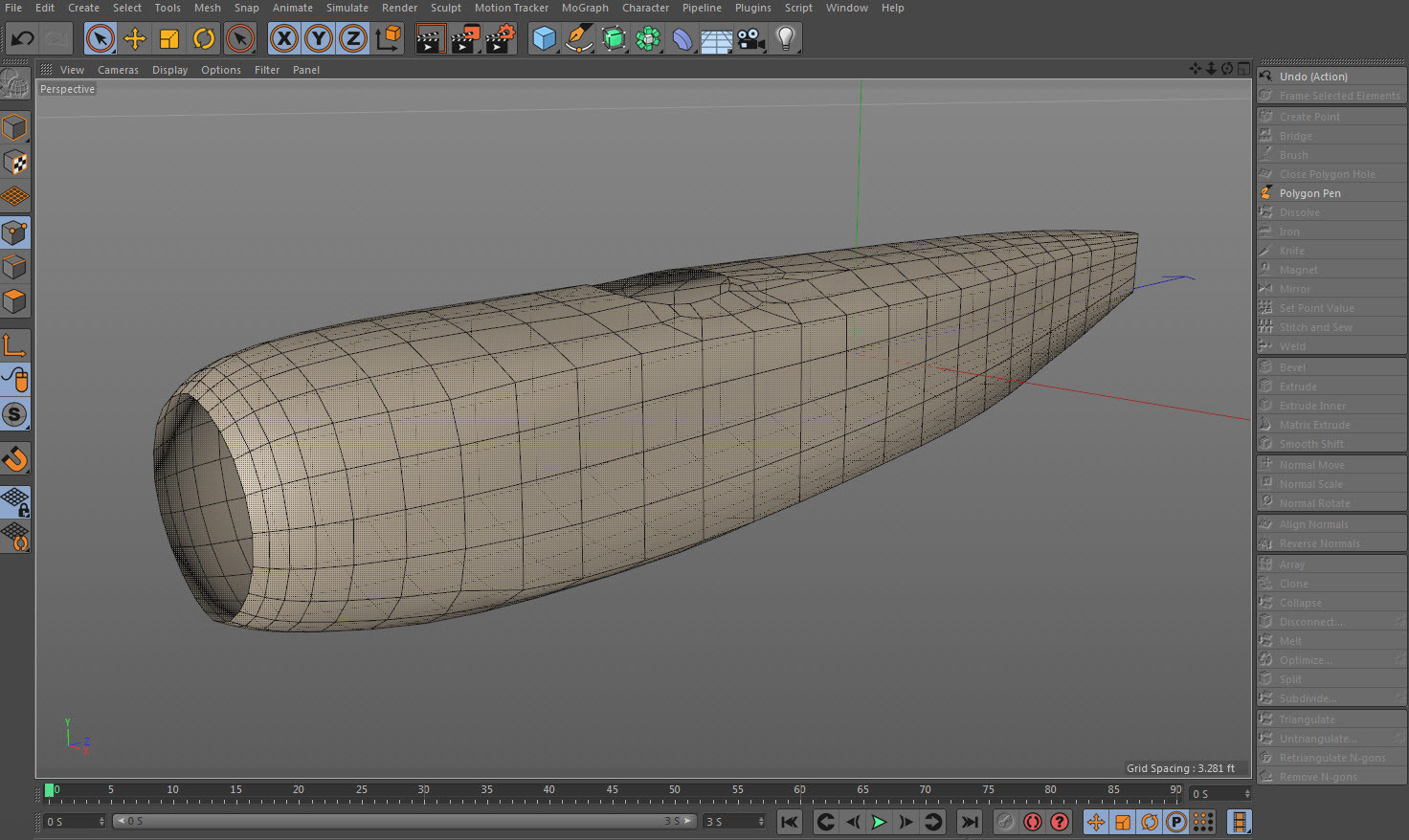This screenshot has width=1409, height=840.
Task: Toggle Snap magnet icon in sidebar
Action: point(15,459)
